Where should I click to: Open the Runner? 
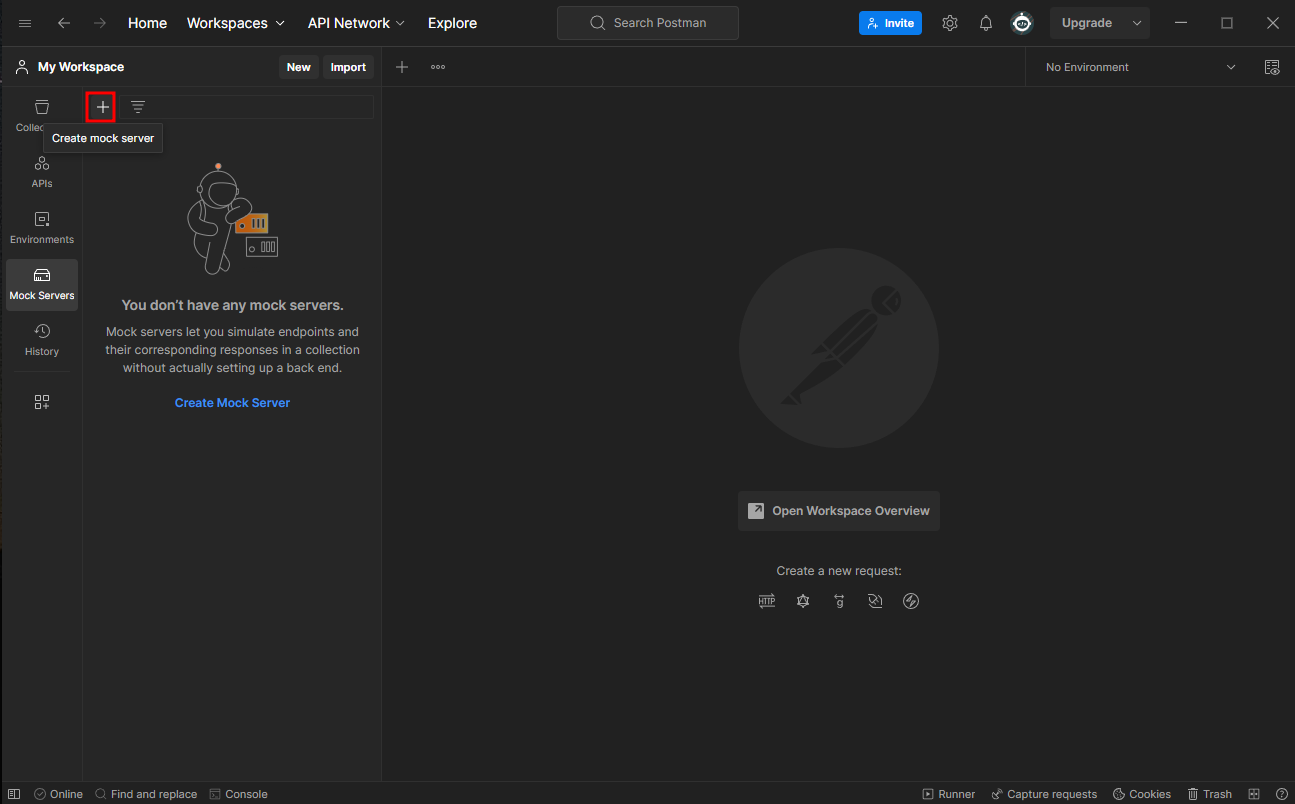point(949,794)
